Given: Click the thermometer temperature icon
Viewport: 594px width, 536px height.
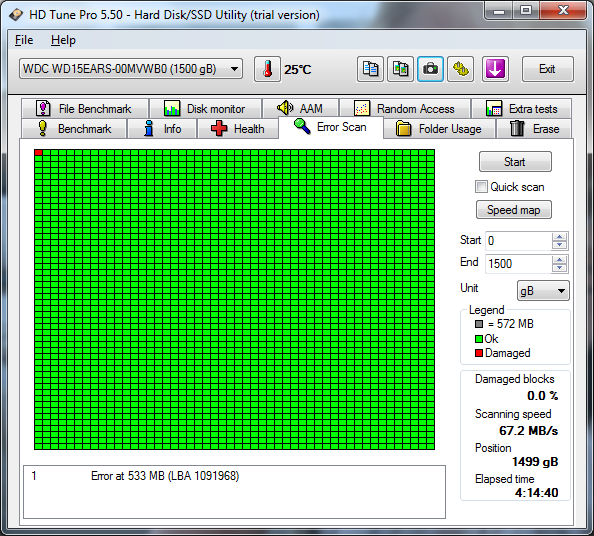Looking at the screenshot, I should 267,69.
